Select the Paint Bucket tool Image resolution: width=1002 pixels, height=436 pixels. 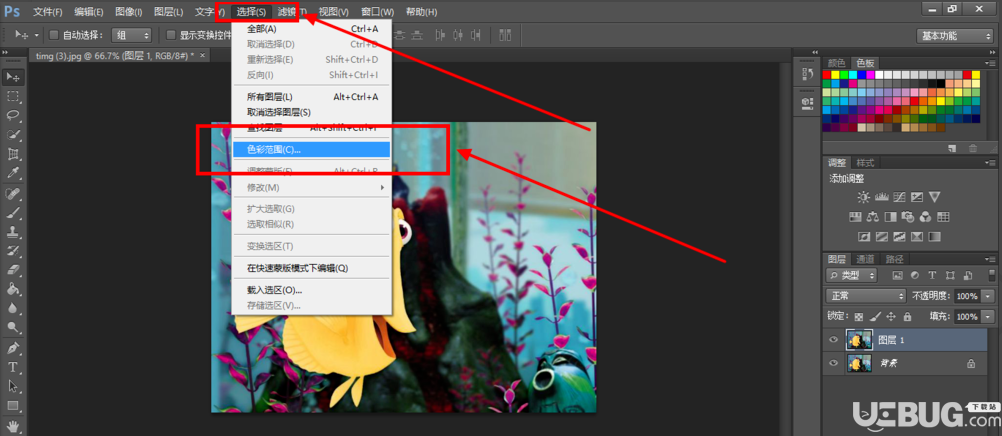[13, 289]
